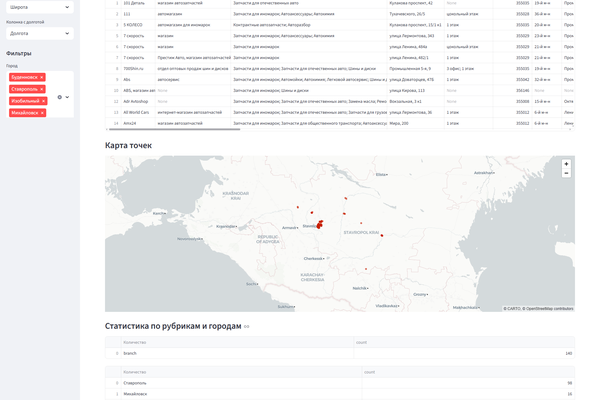This screenshot has width=600, height=400.
Task: Sort cities table by Количество header
Action: pos(241,372)
